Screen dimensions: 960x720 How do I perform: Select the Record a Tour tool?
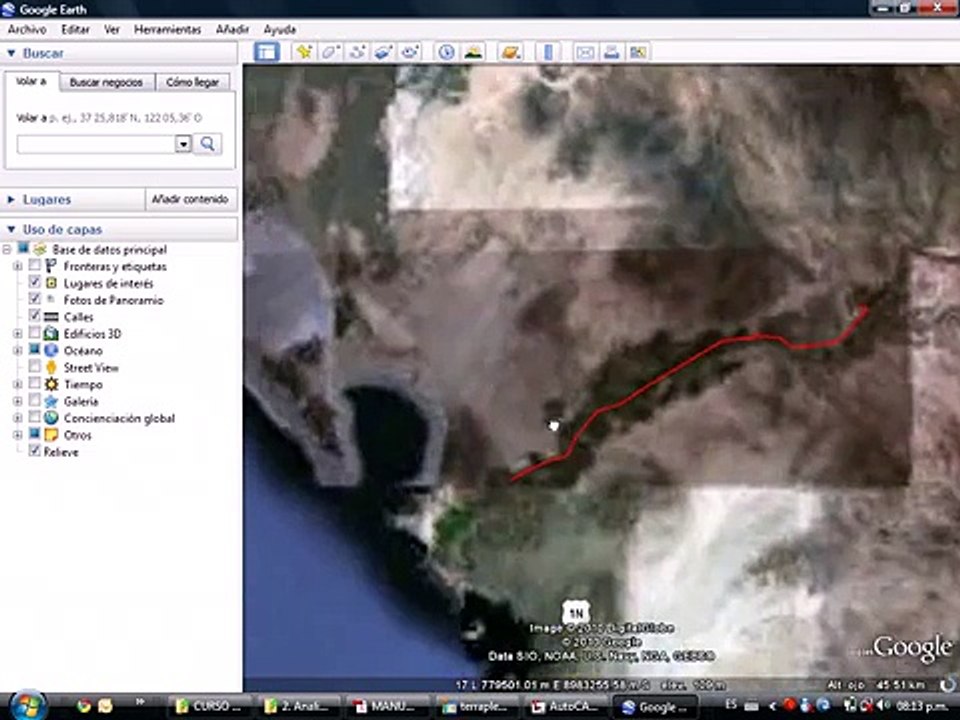pos(410,52)
